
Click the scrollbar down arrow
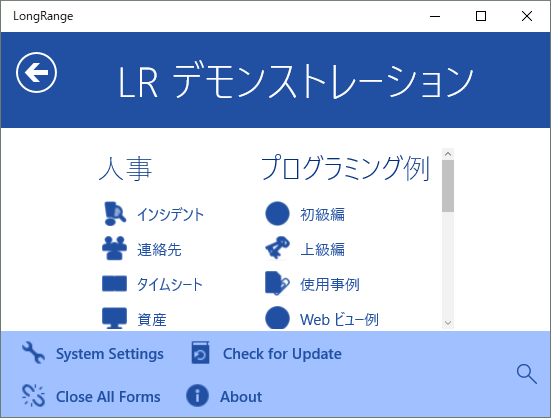[448, 323]
